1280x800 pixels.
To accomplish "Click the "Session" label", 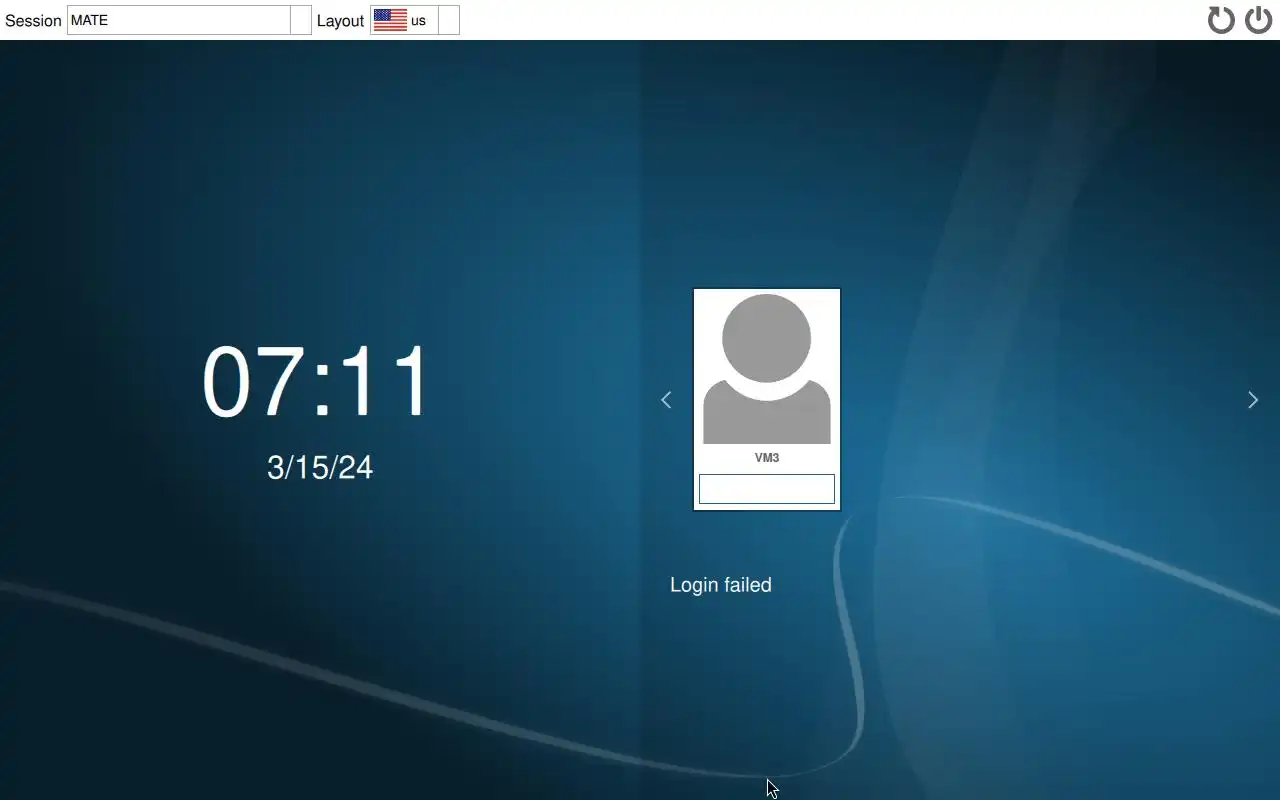I will [x=33, y=21].
